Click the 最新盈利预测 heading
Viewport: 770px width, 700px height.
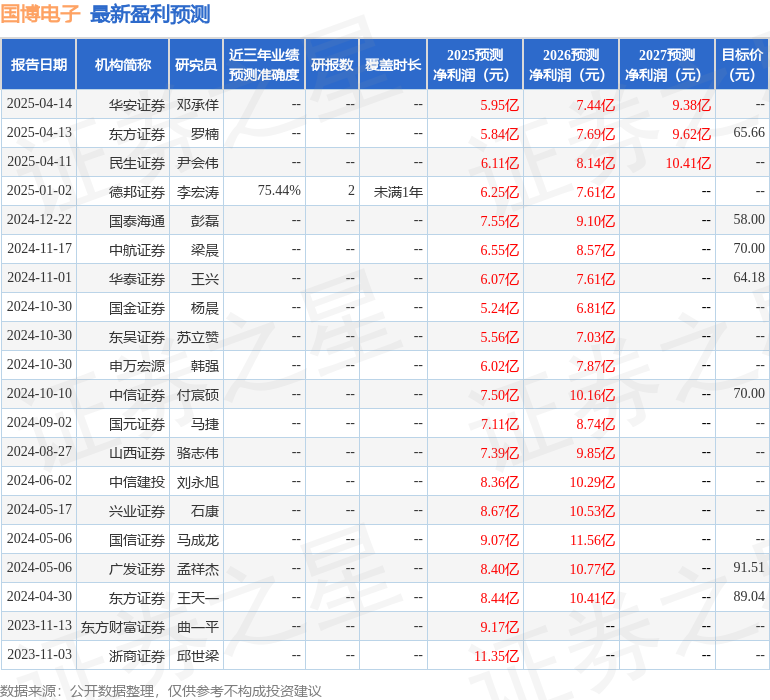coord(150,14)
